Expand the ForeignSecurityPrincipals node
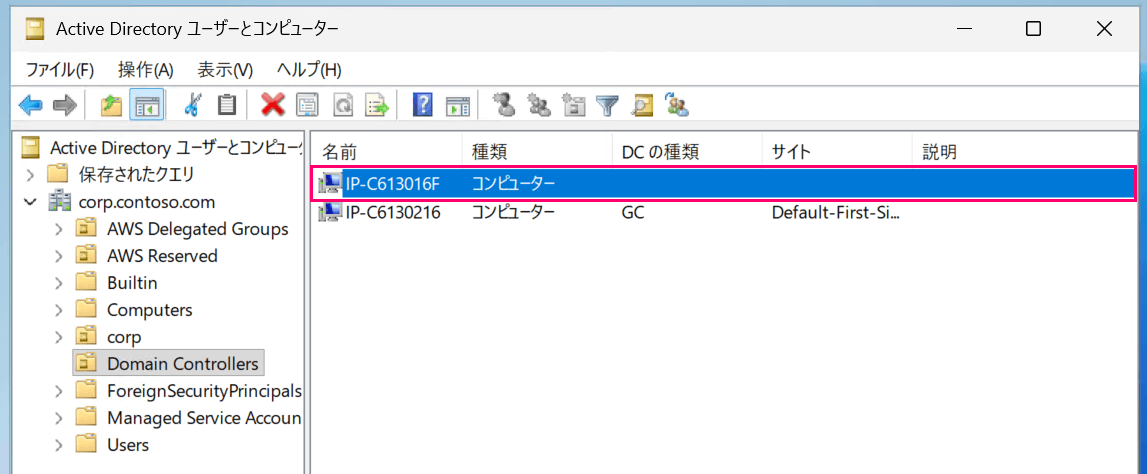The width and height of the screenshot is (1147, 474). (x=59, y=391)
